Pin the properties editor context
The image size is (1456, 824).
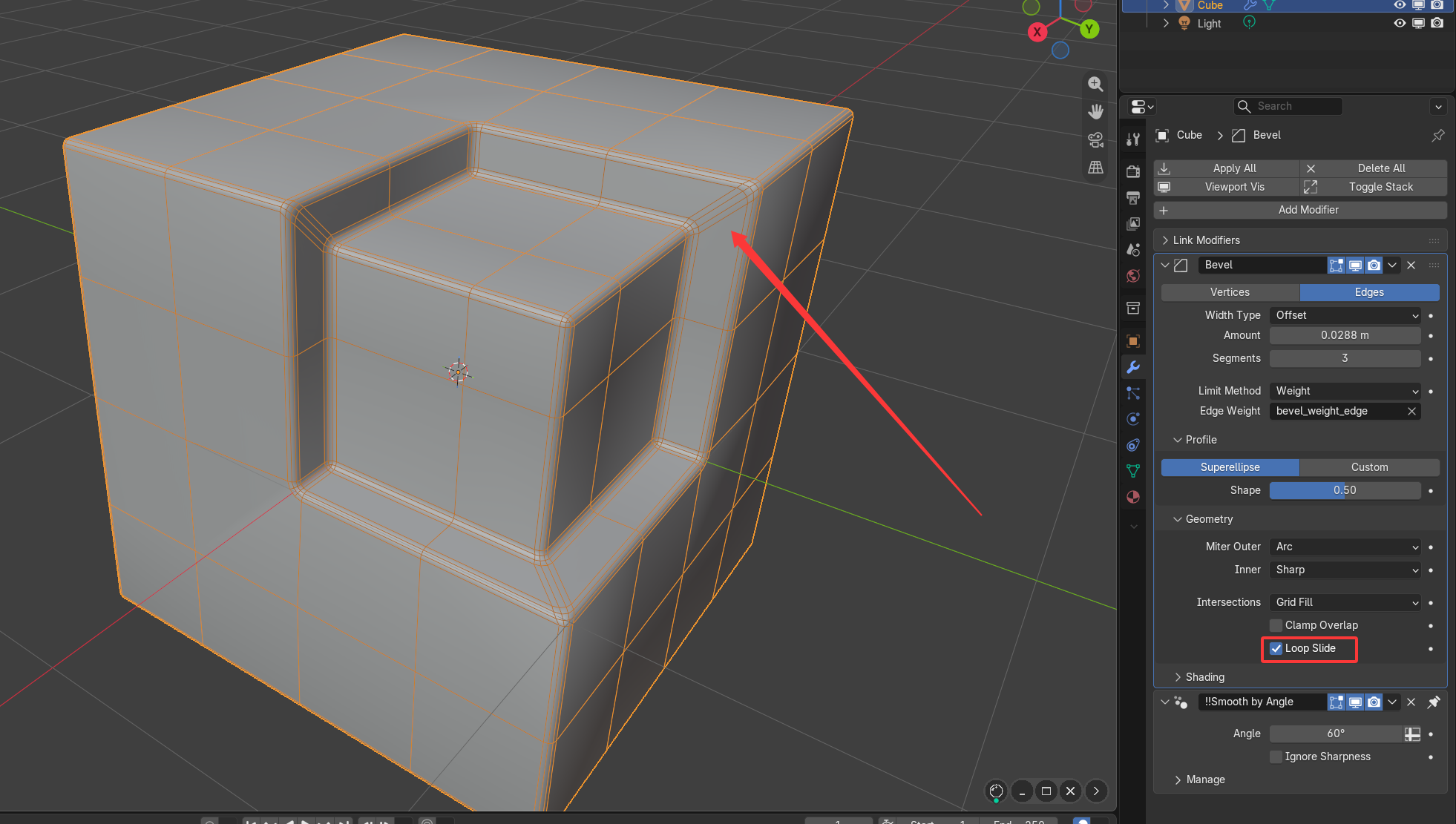1437,135
